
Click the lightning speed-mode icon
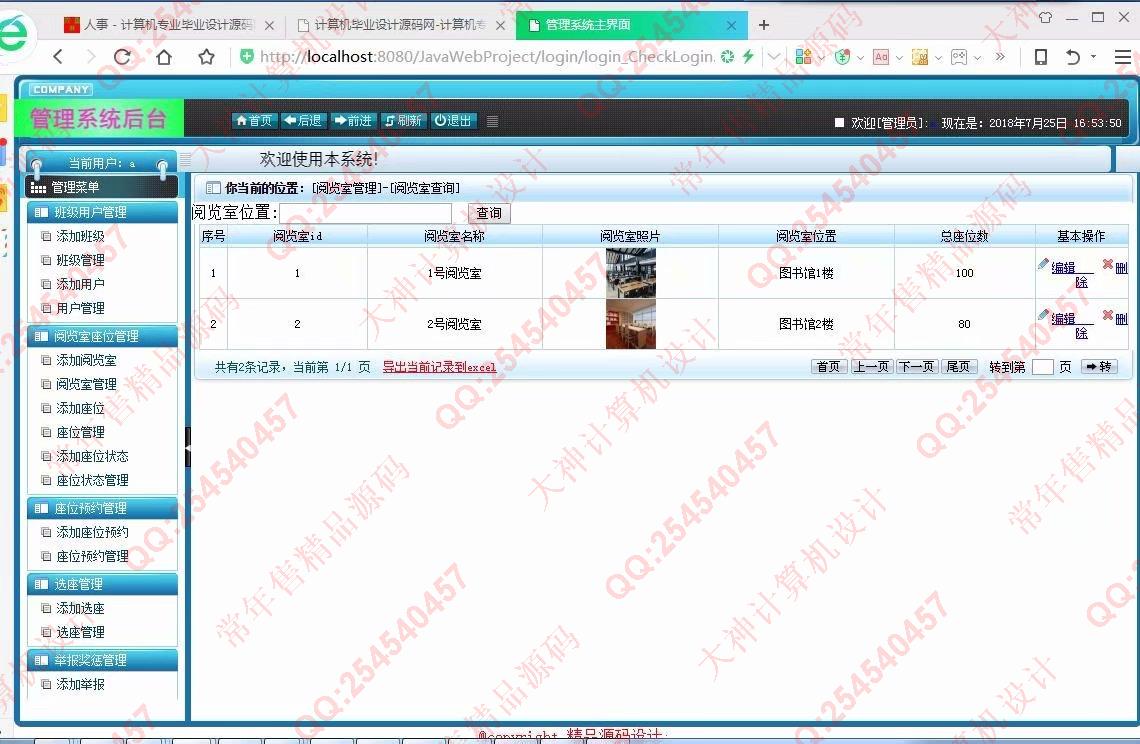point(747,56)
